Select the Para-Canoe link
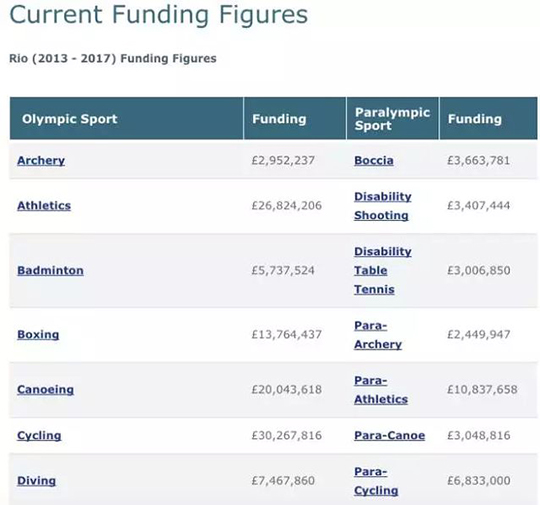Image resolution: width=540 pixels, height=505 pixels. [390, 436]
